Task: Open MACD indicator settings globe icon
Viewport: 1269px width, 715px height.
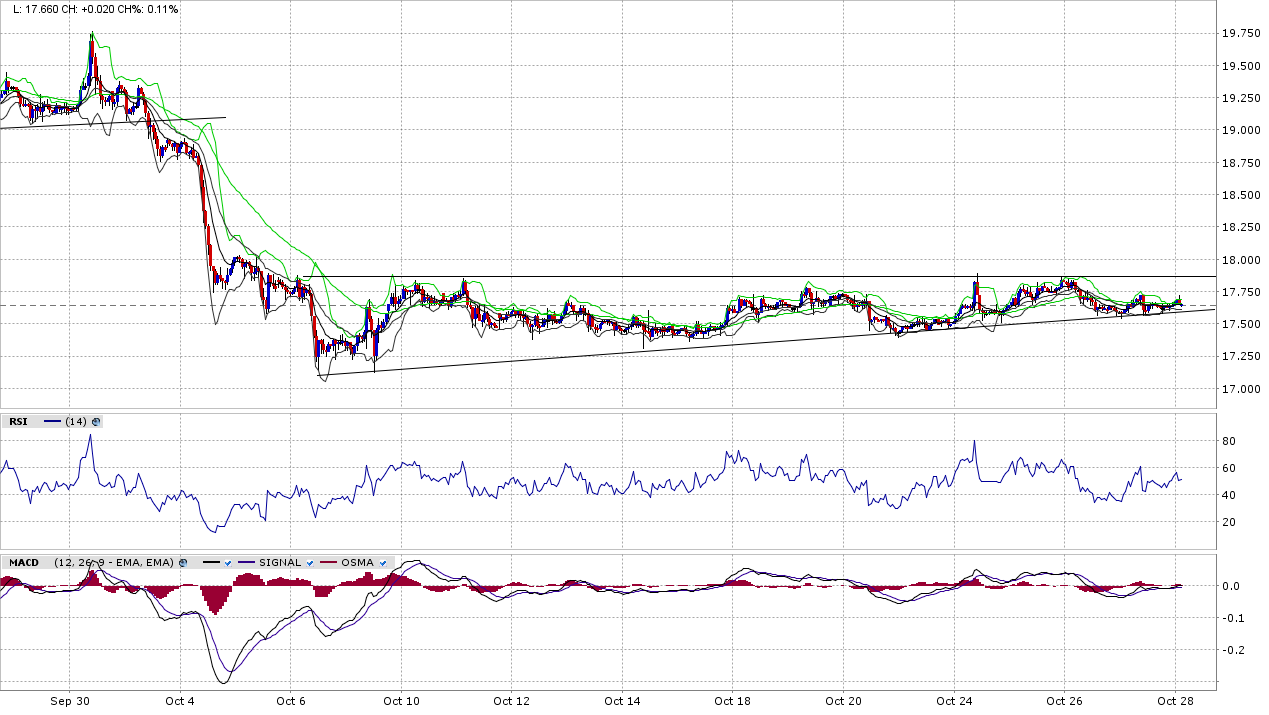Action: tap(183, 563)
